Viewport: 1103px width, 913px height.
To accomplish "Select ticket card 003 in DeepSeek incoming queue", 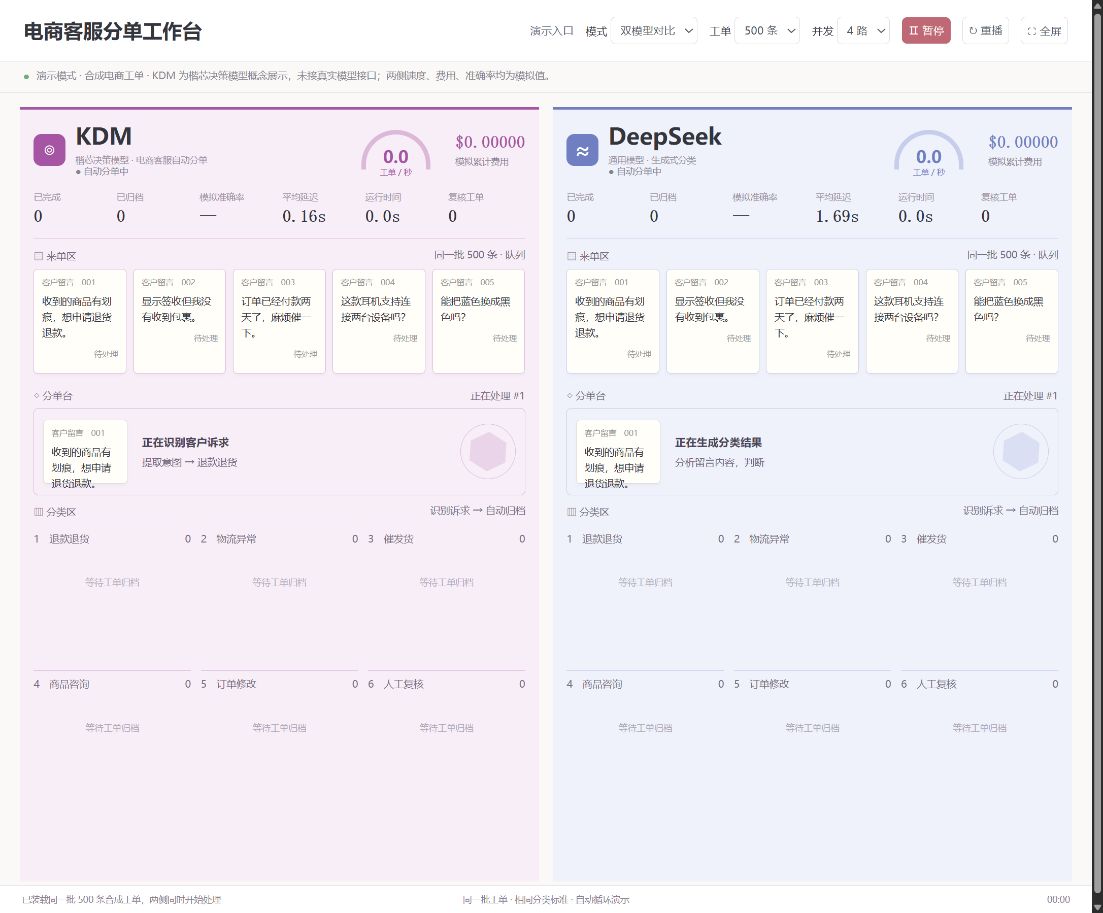I will pyautogui.click(x=812, y=321).
